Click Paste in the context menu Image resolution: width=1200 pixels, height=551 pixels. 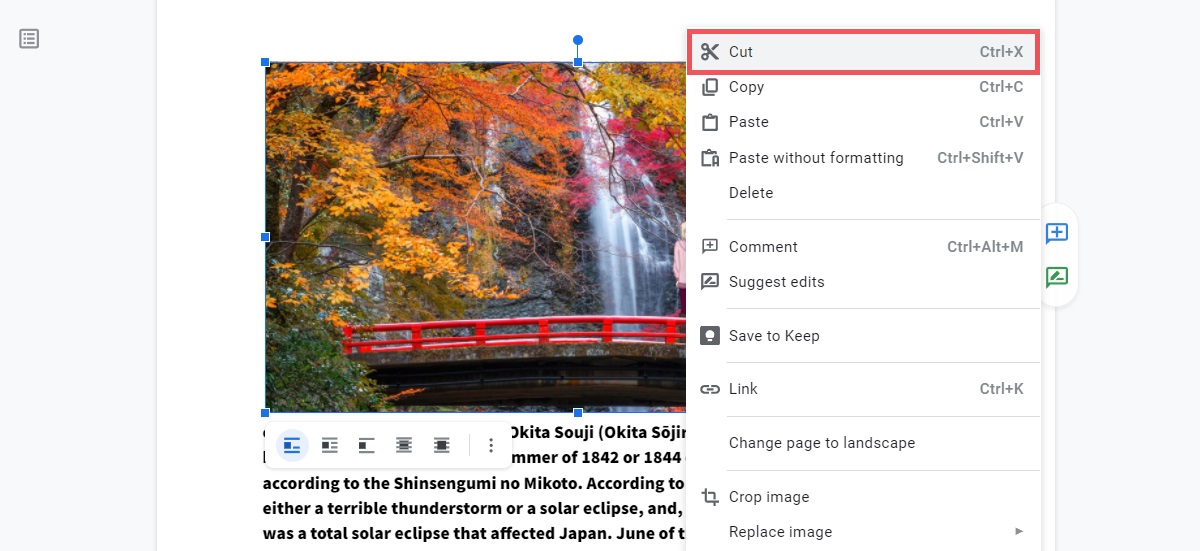click(x=748, y=122)
